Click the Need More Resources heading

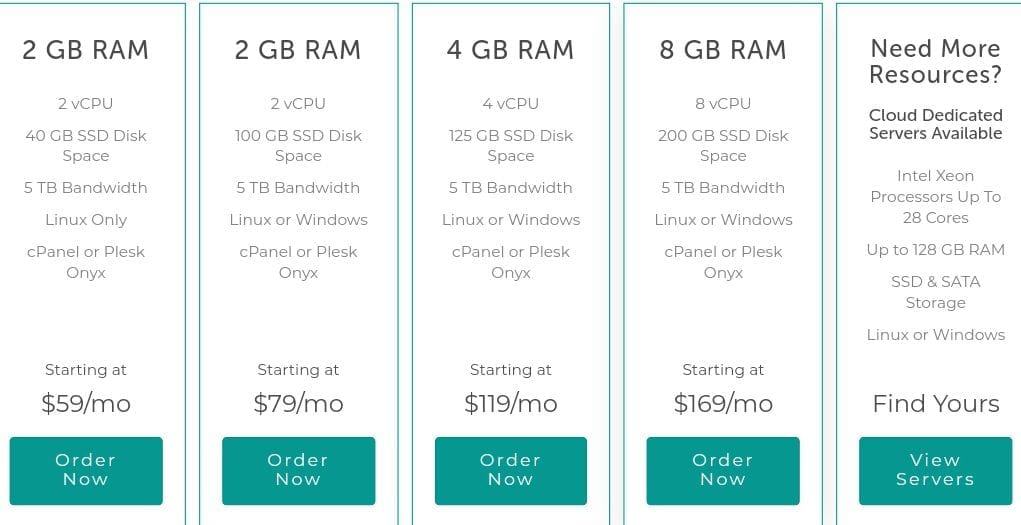click(x=935, y=61)
